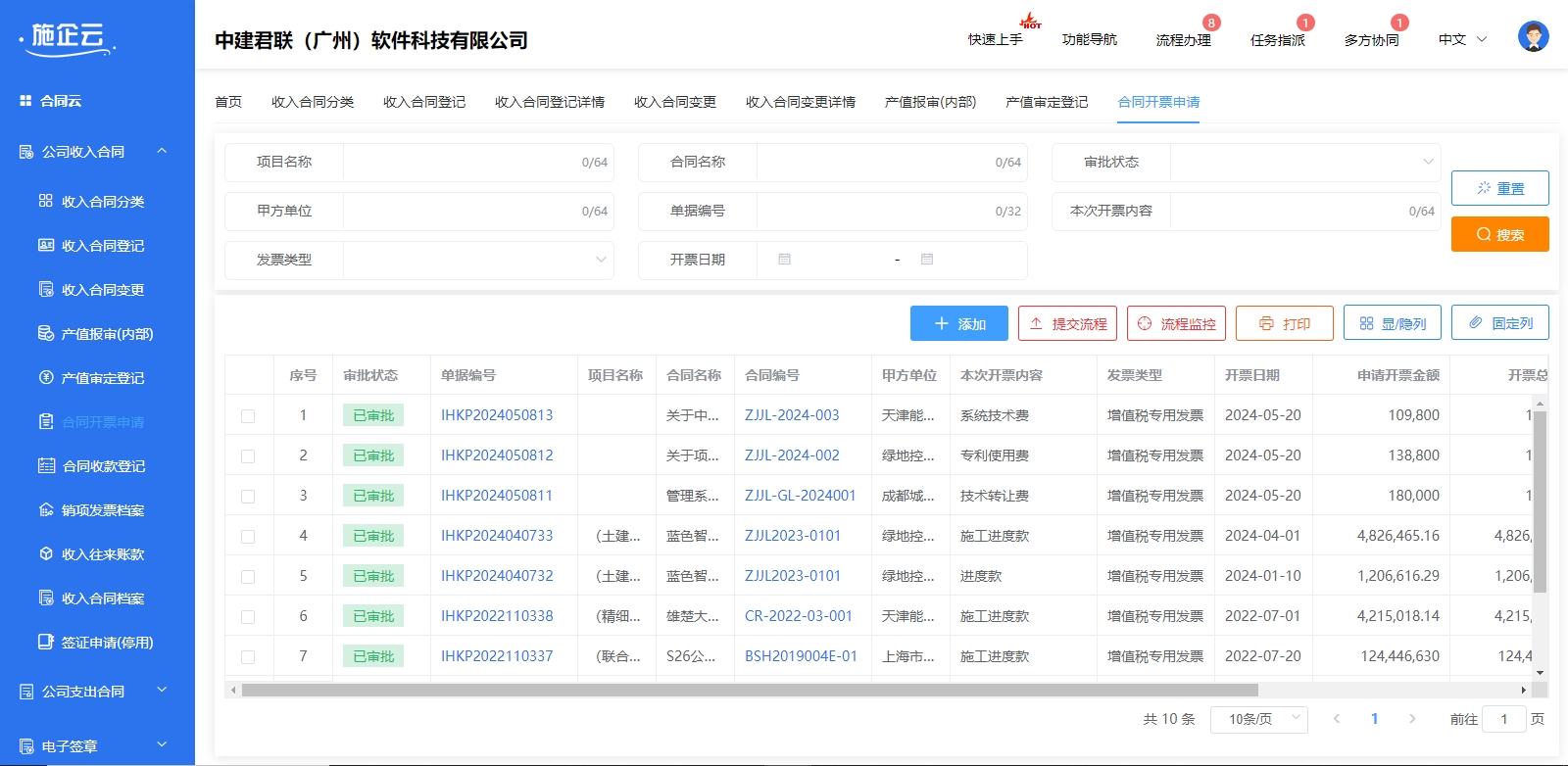Click the 收入合同登记 sidebar icon

click(x=46, y=245)
